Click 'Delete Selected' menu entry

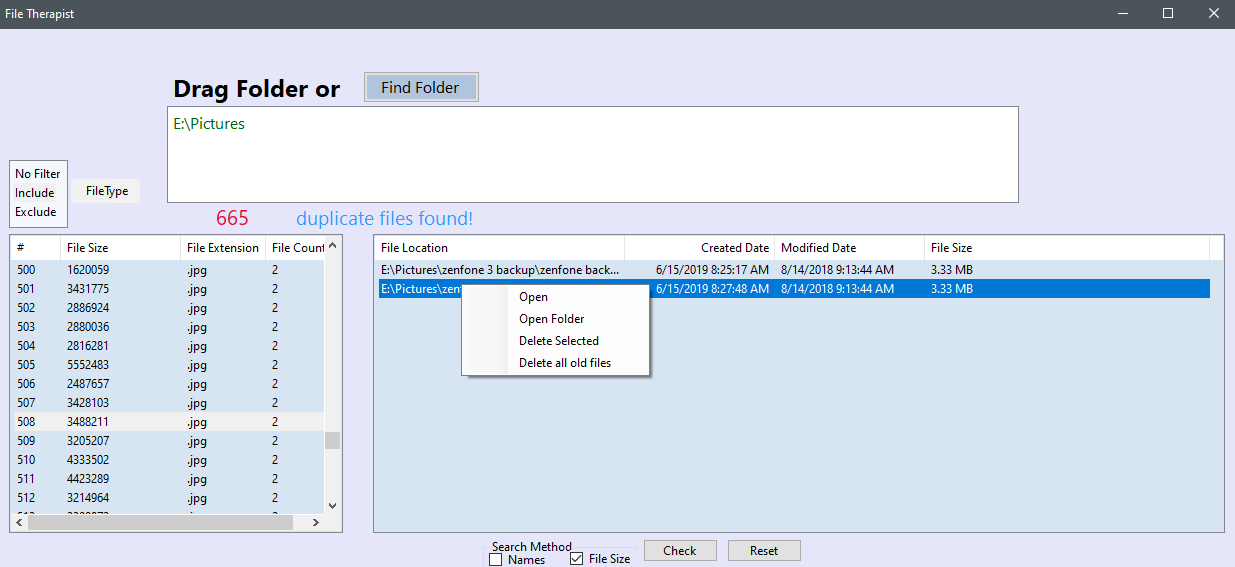558,341
